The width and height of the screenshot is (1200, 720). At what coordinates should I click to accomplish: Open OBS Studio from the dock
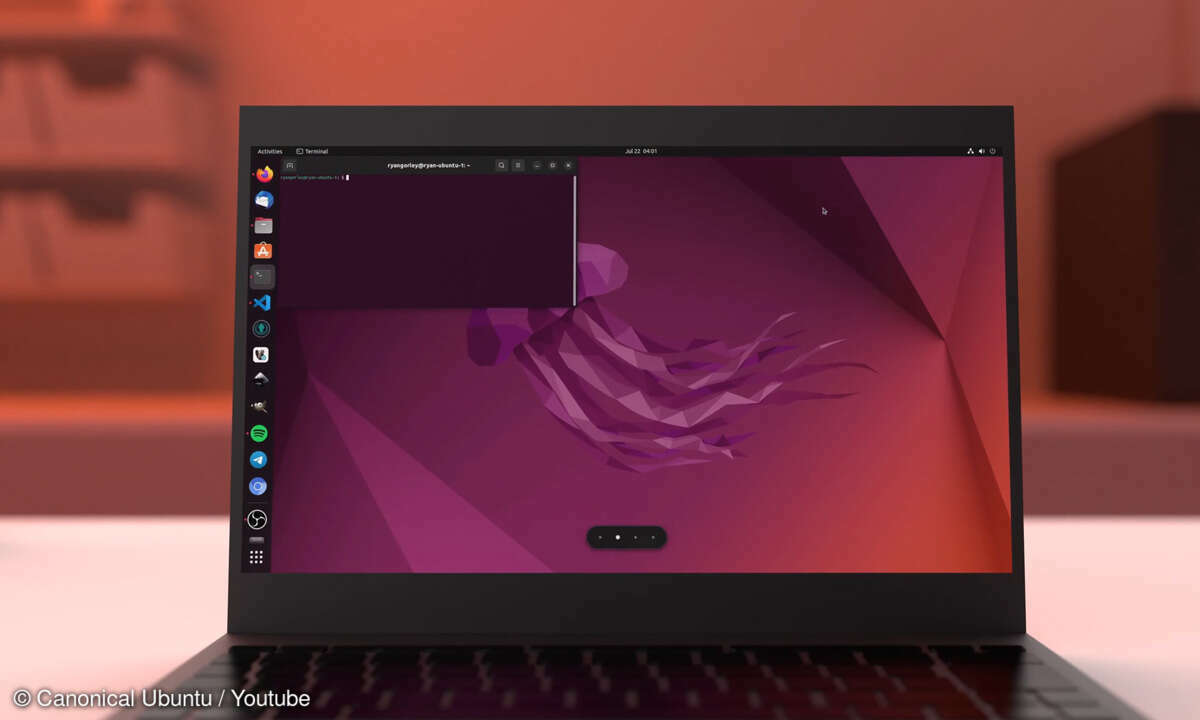coord(257,519)
